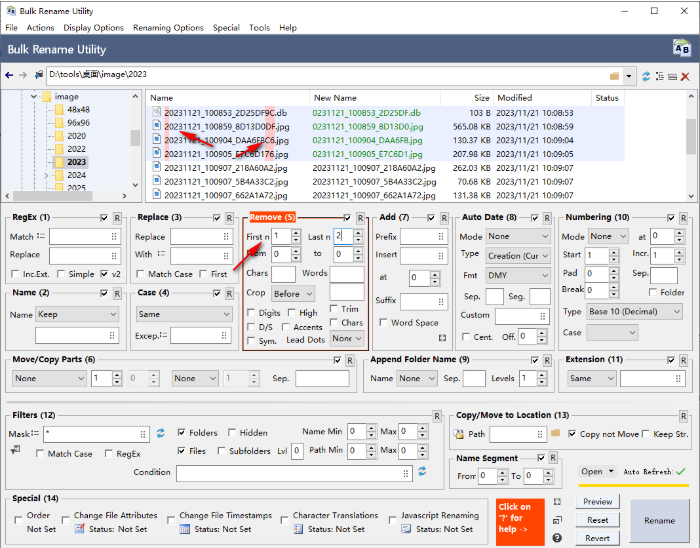Viewport: 700px width, 548px height.
Task: Click the tree view toggle icon
Action: (x=659, y=76)
